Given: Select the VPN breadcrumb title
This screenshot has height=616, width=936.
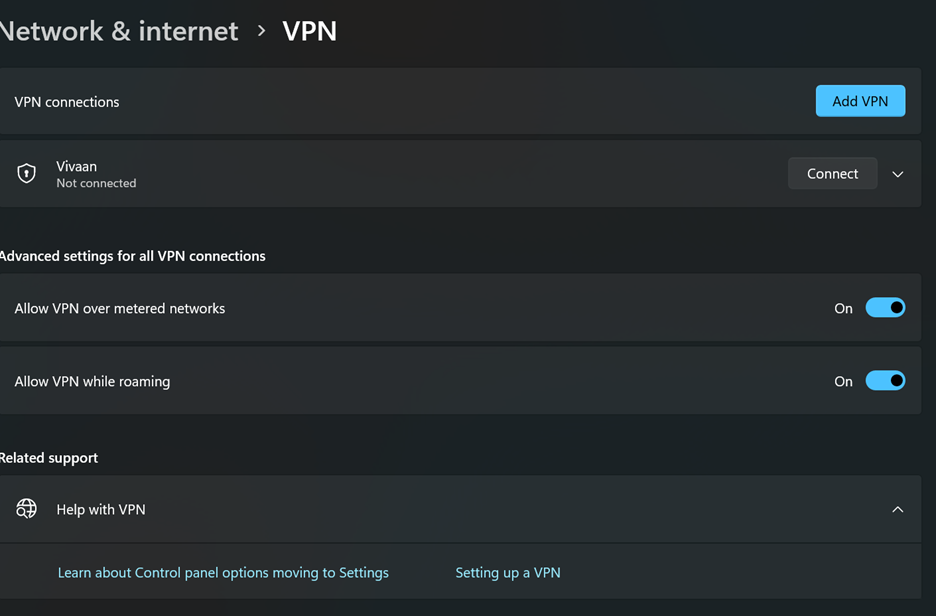Looking at the screenshot, I should tap(310, 31).
